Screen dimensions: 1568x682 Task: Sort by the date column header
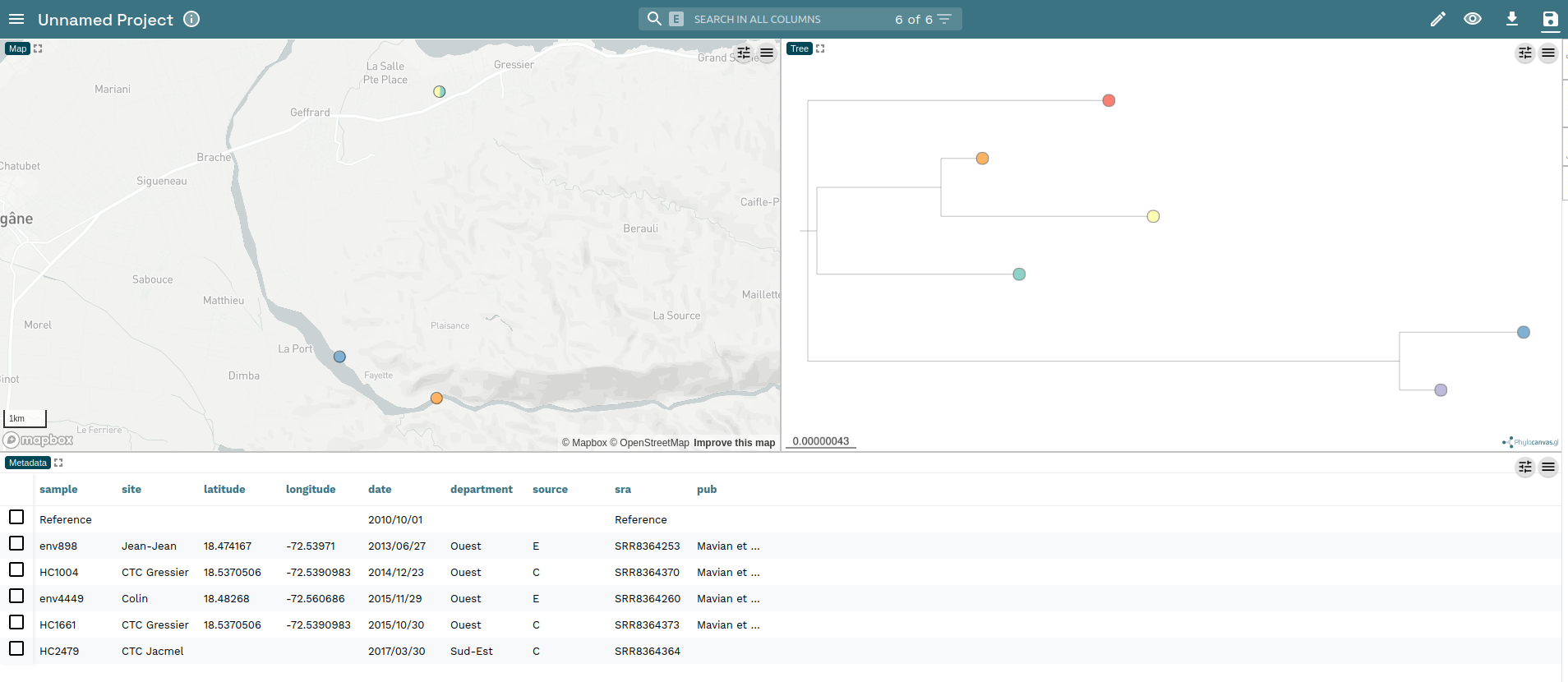coord(380,489)
